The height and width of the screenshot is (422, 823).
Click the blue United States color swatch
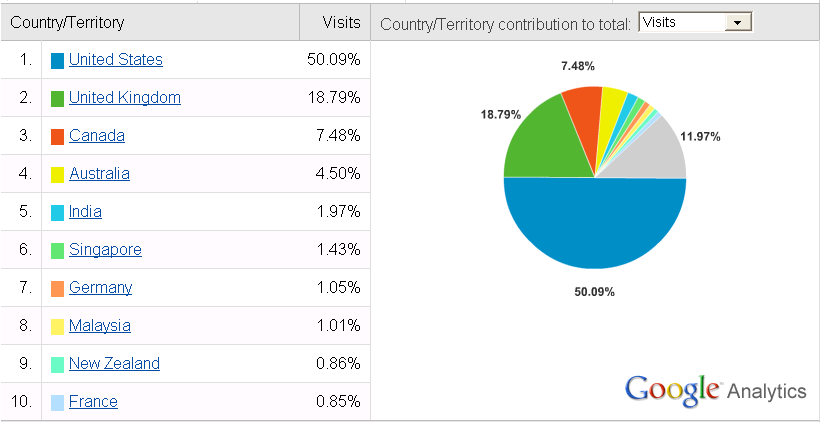click(x=58, y=61)
